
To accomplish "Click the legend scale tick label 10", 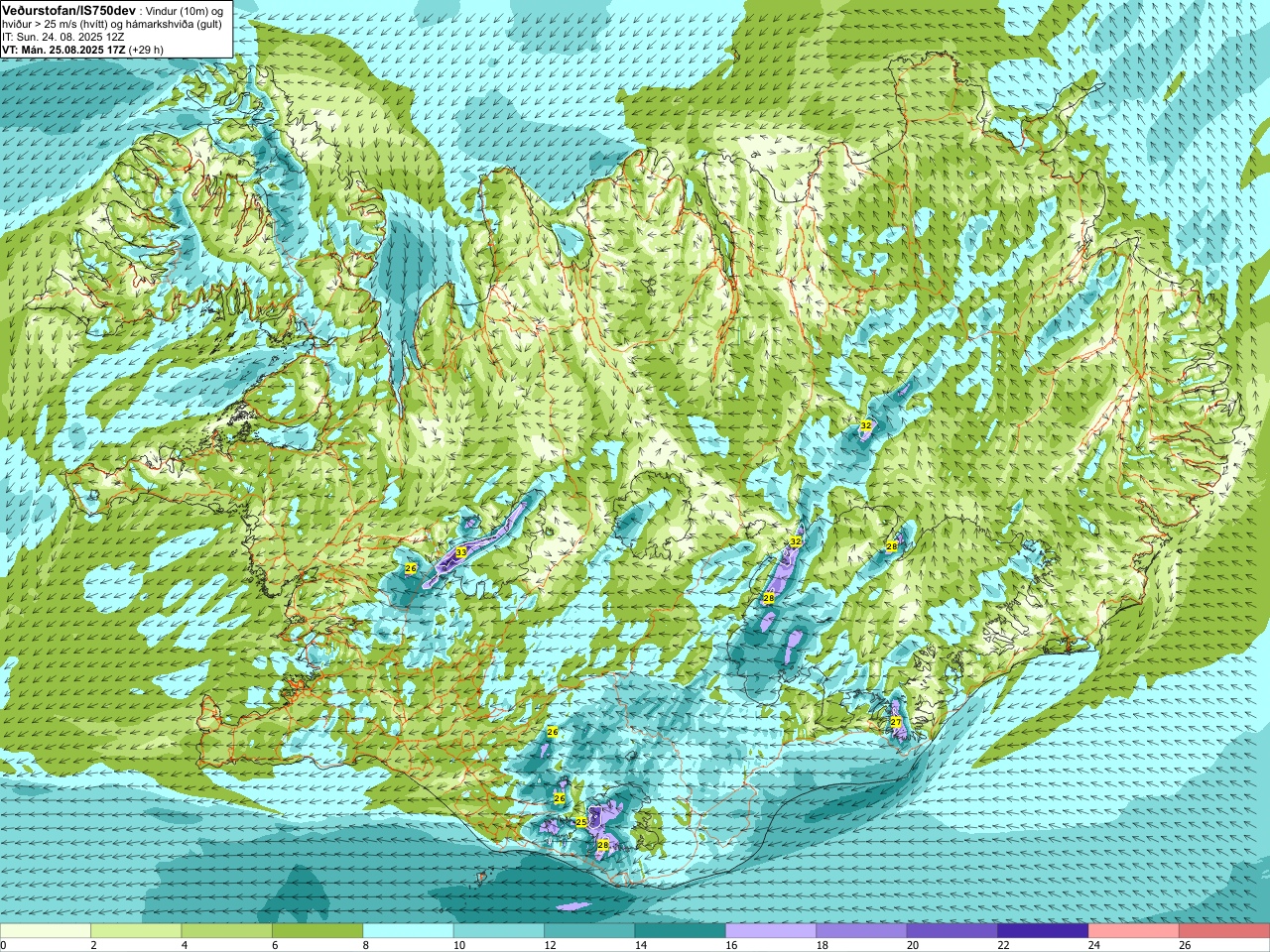I will [x=460, y=945].
